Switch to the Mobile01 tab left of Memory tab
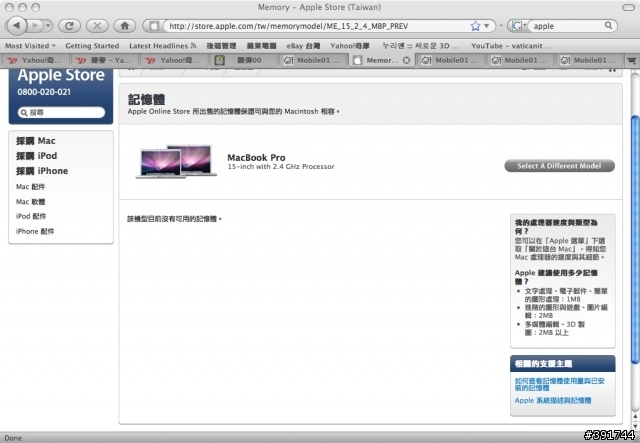This screenshot has height=443, width=640. point(312,60)
